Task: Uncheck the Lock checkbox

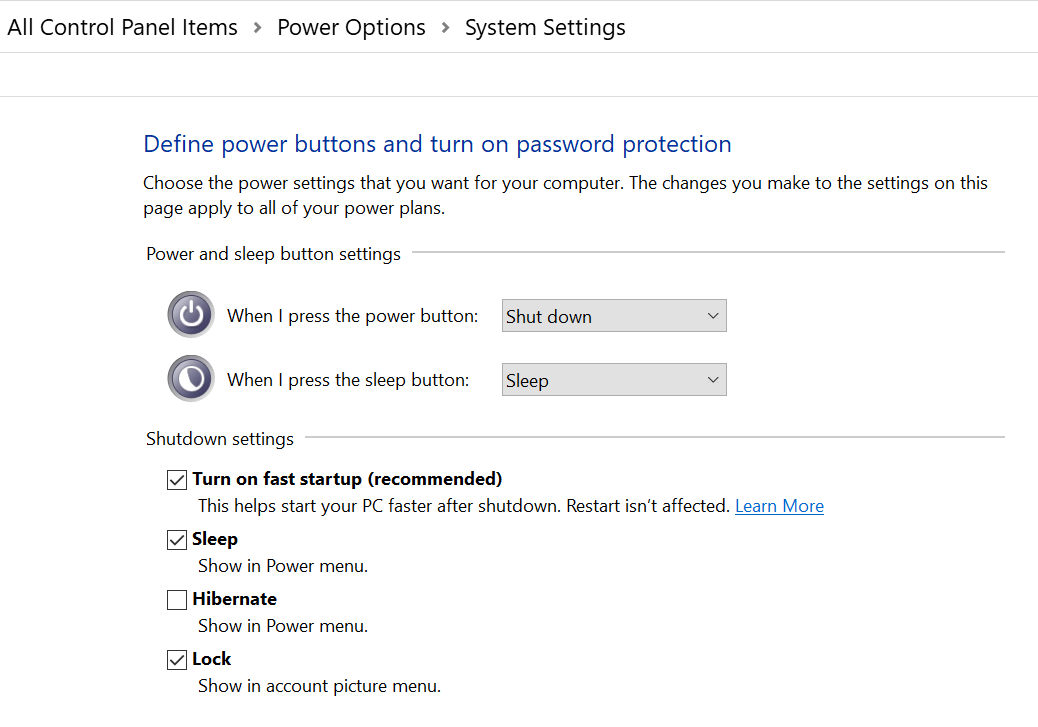Action: click(x=177, y=660)
